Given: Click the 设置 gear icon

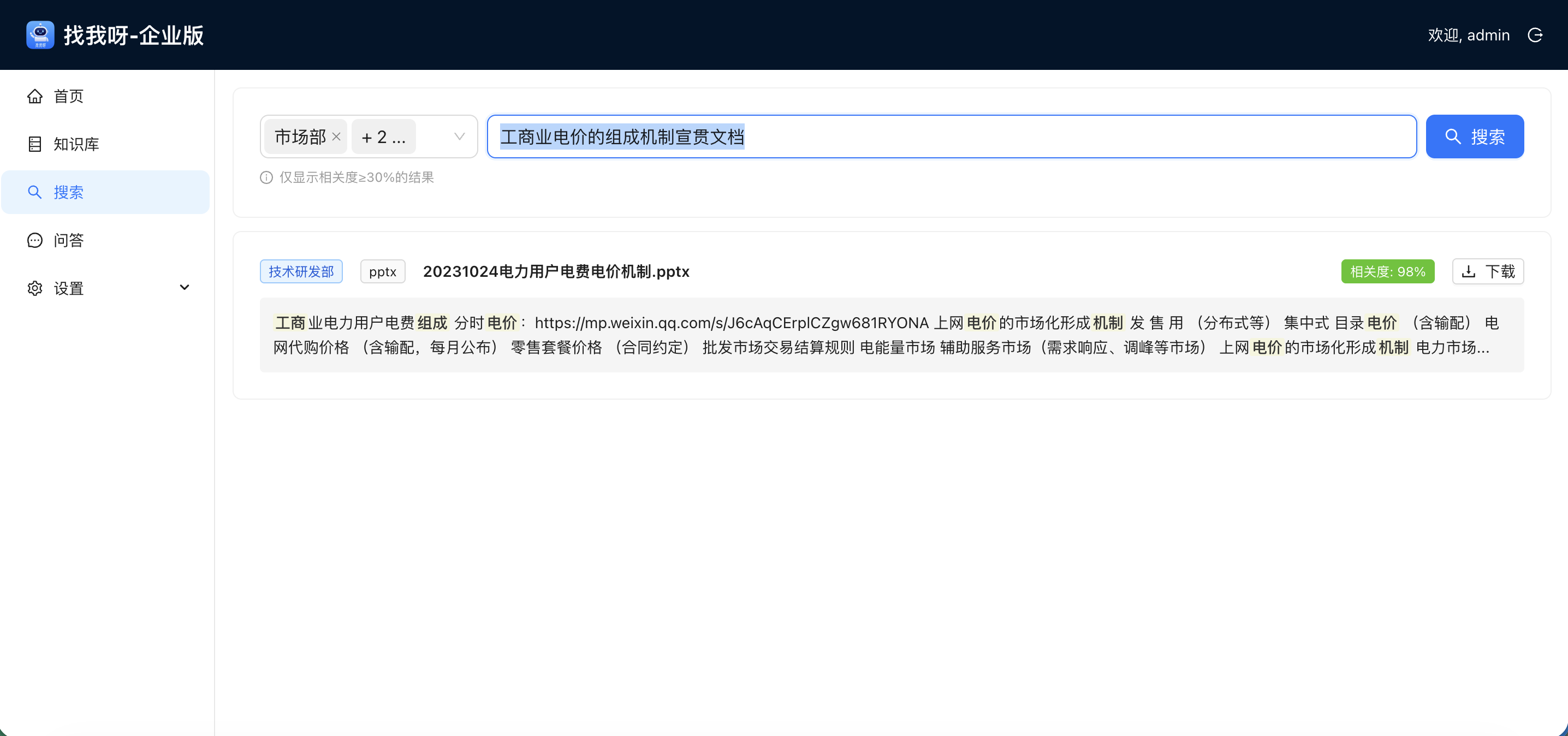Looking at the screenshot, I should (35, 288).
